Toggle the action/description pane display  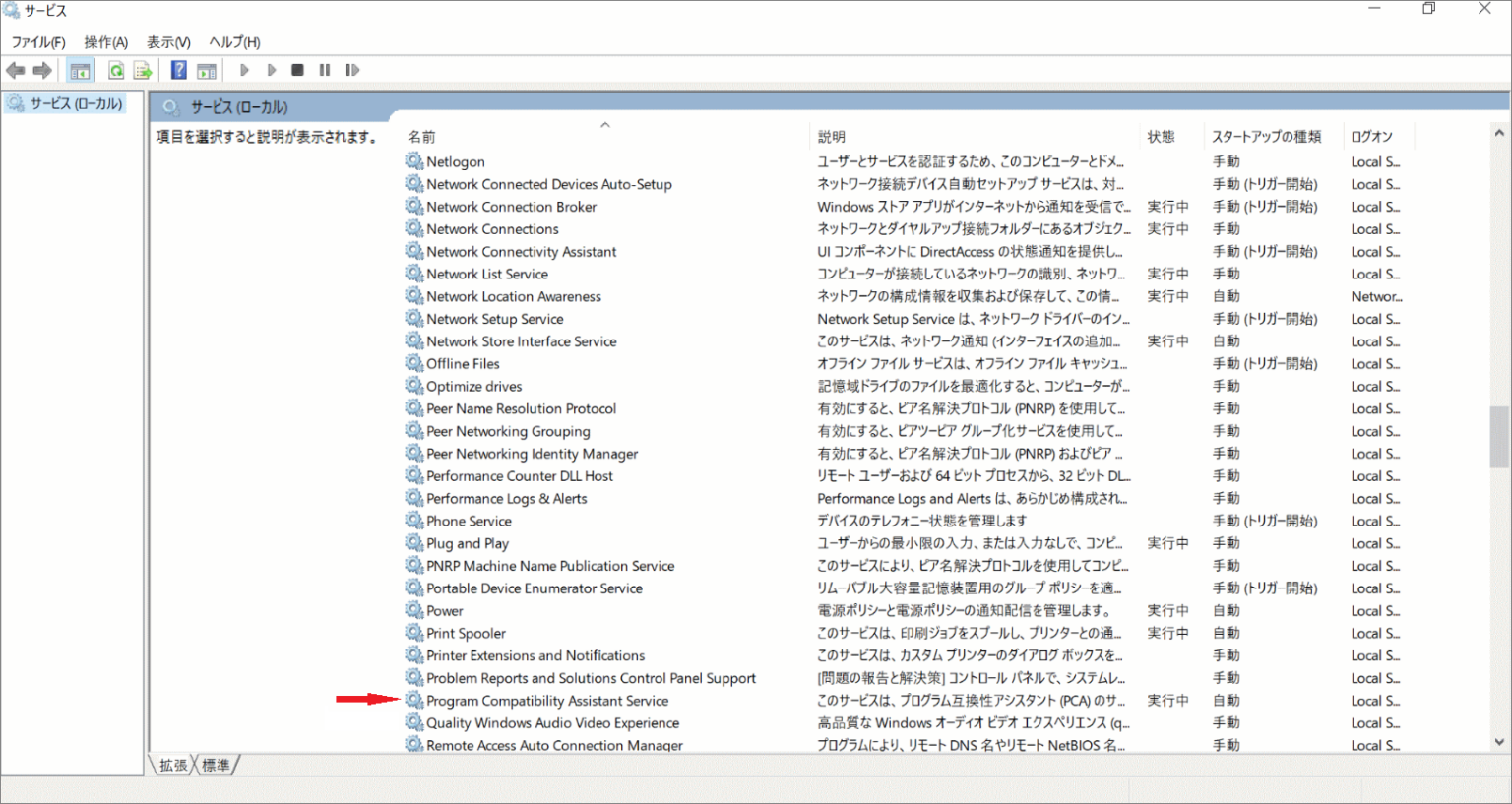click(206, 69)
